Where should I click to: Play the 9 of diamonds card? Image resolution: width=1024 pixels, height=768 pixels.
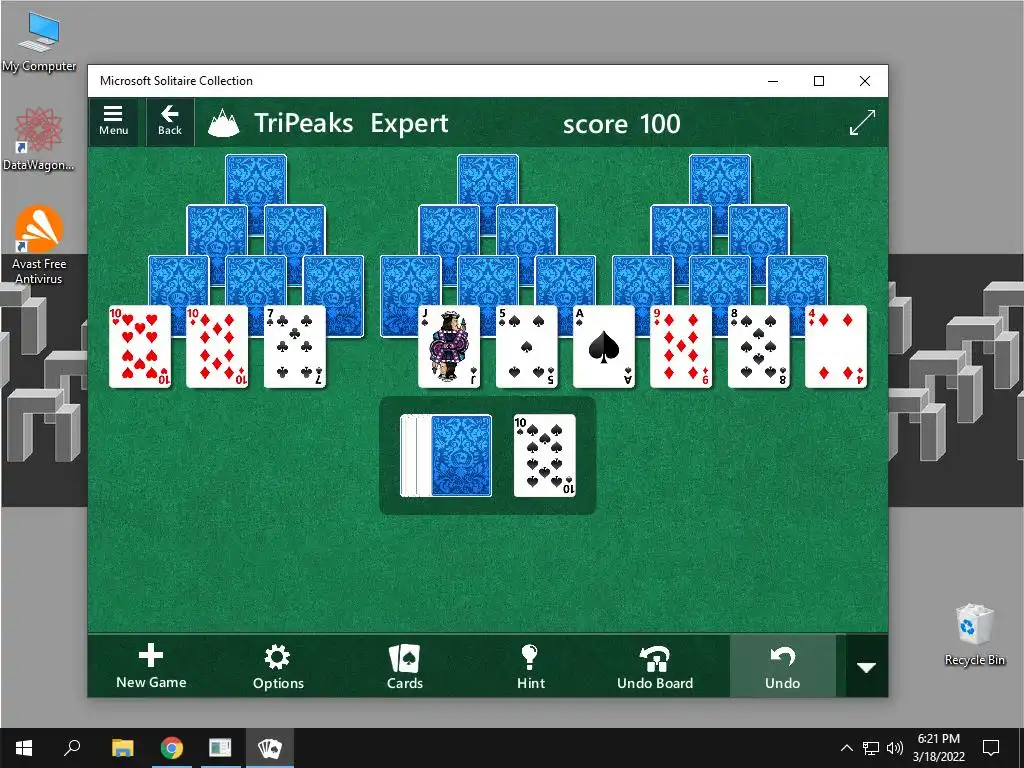(681, 347)
